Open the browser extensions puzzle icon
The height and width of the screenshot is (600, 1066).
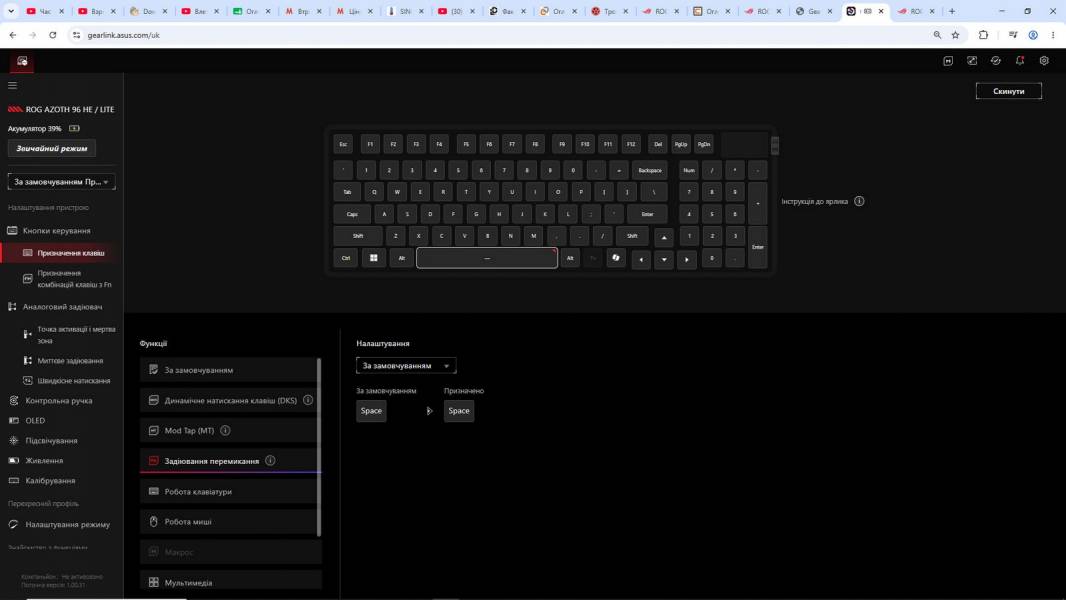(983, 35)
